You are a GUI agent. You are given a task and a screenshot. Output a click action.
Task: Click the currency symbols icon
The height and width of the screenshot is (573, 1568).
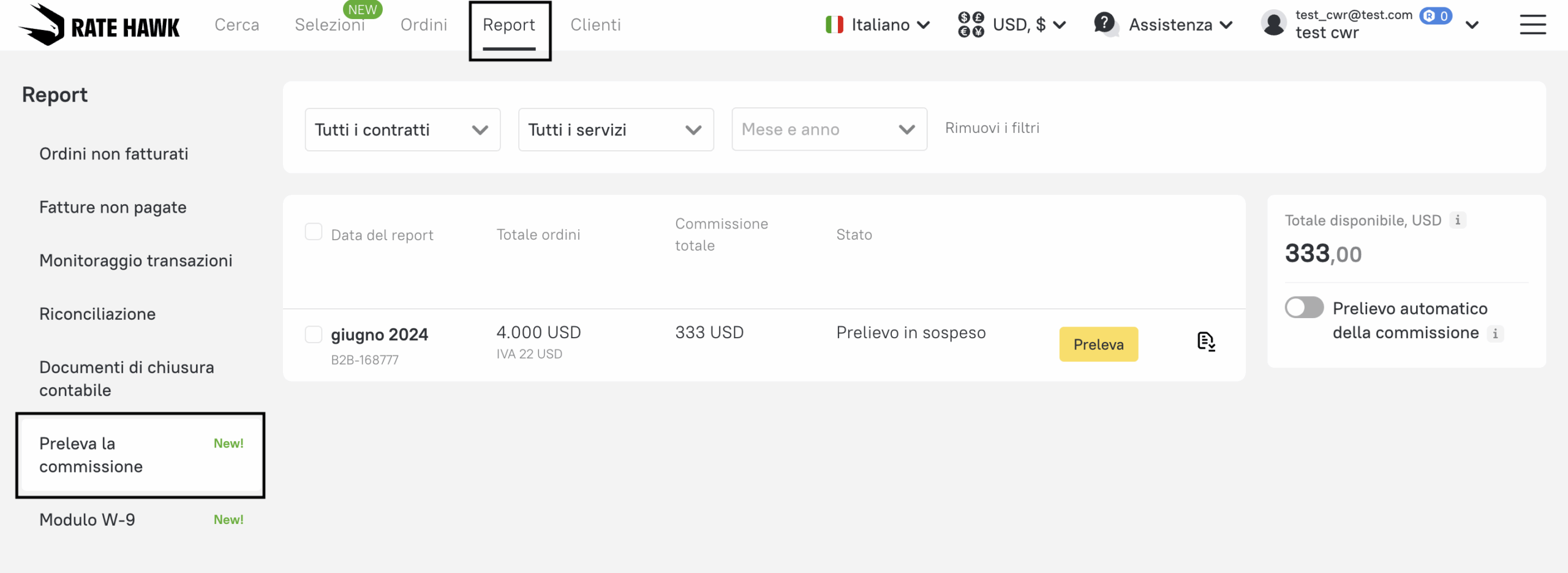click(971, 25)
